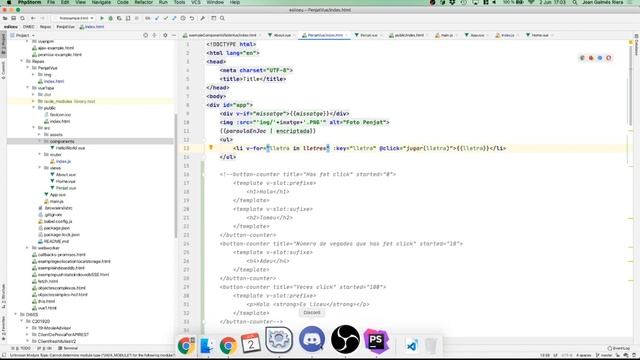Open System Preferences from the Dock
This screenshot has height=360, width=640.
pyautogui.click(x=279, y=340)
